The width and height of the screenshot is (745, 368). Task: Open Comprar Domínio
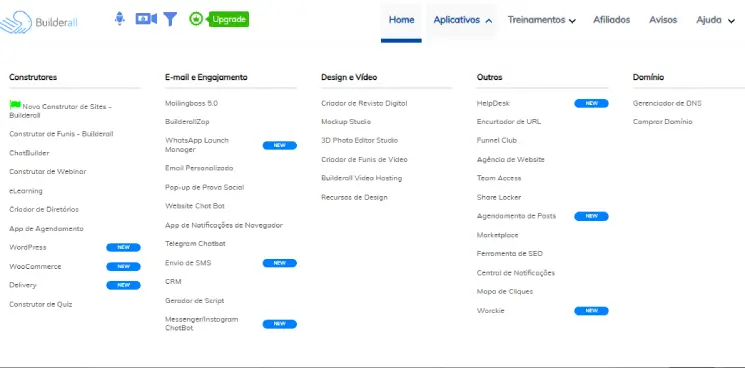coord(662,122)
